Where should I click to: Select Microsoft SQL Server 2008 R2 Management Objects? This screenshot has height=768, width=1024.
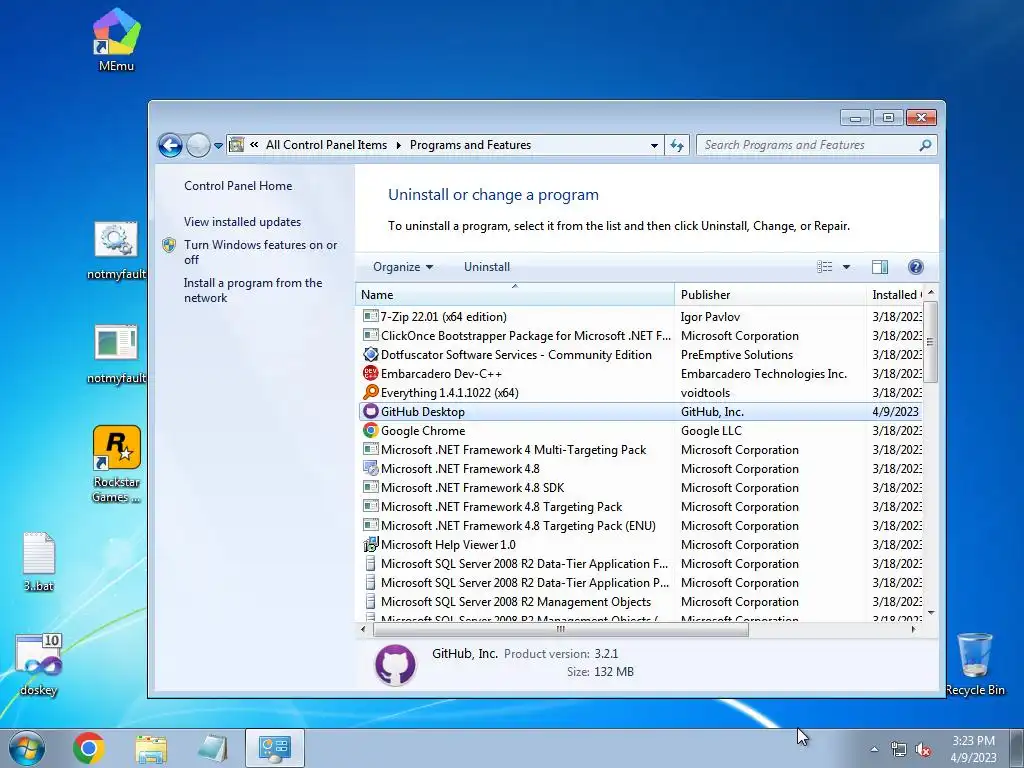tap(640, 601)
